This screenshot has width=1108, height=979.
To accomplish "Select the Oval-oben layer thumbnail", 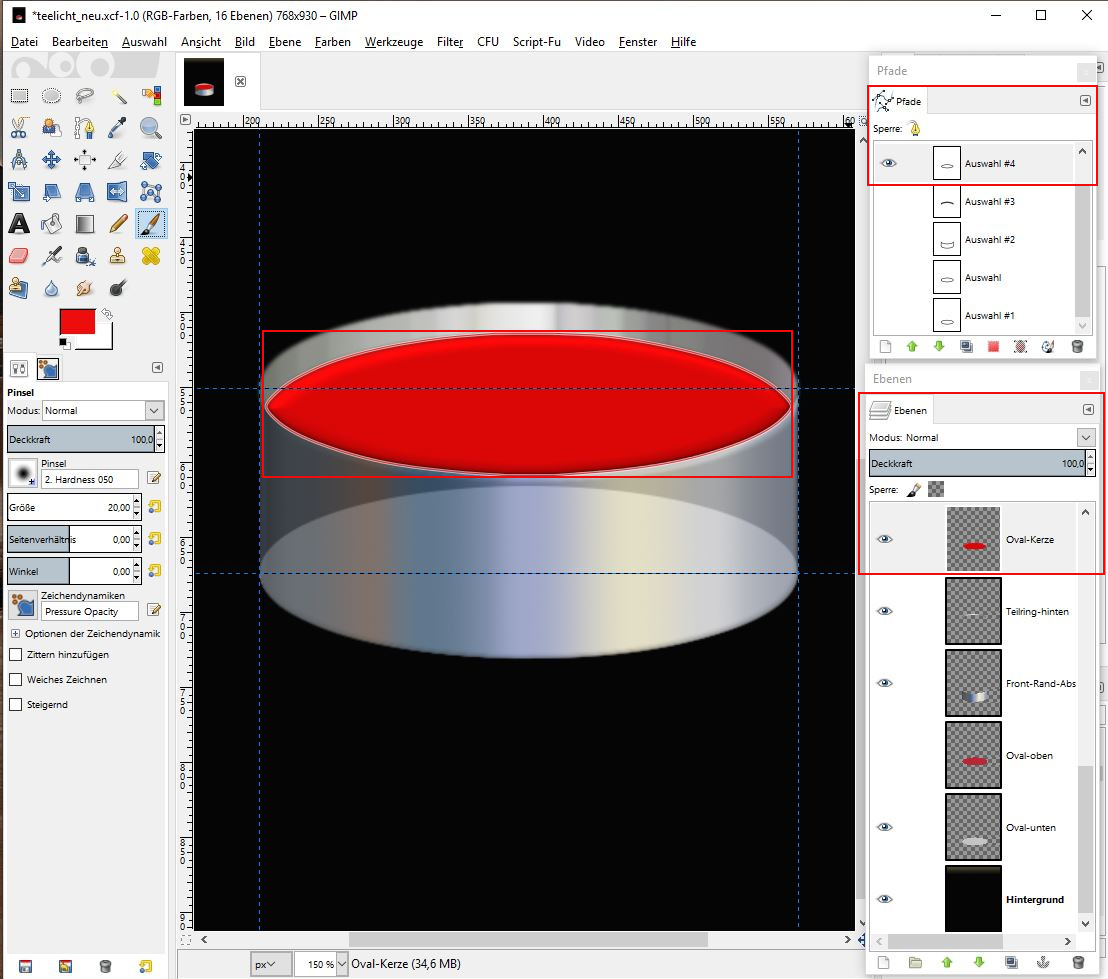I will click(x=973, y=756).
